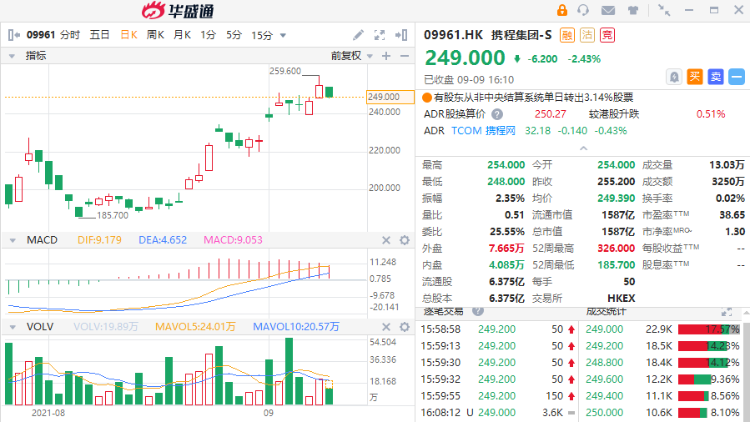Image resolution: width=750 pixels, height=422 pixels.
Task: Expand the chart to fullscreen
Action: click(379, 35)
